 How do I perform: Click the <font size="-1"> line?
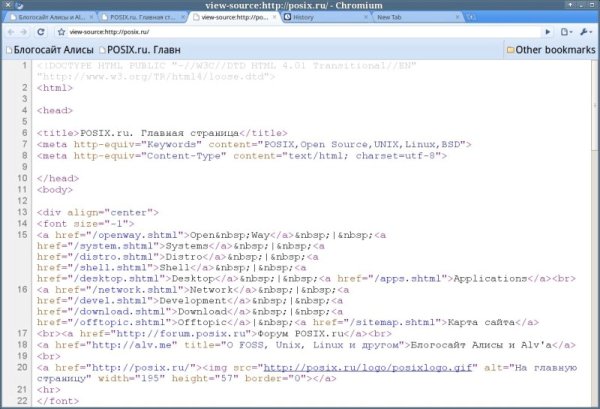(x=86, y=224)
